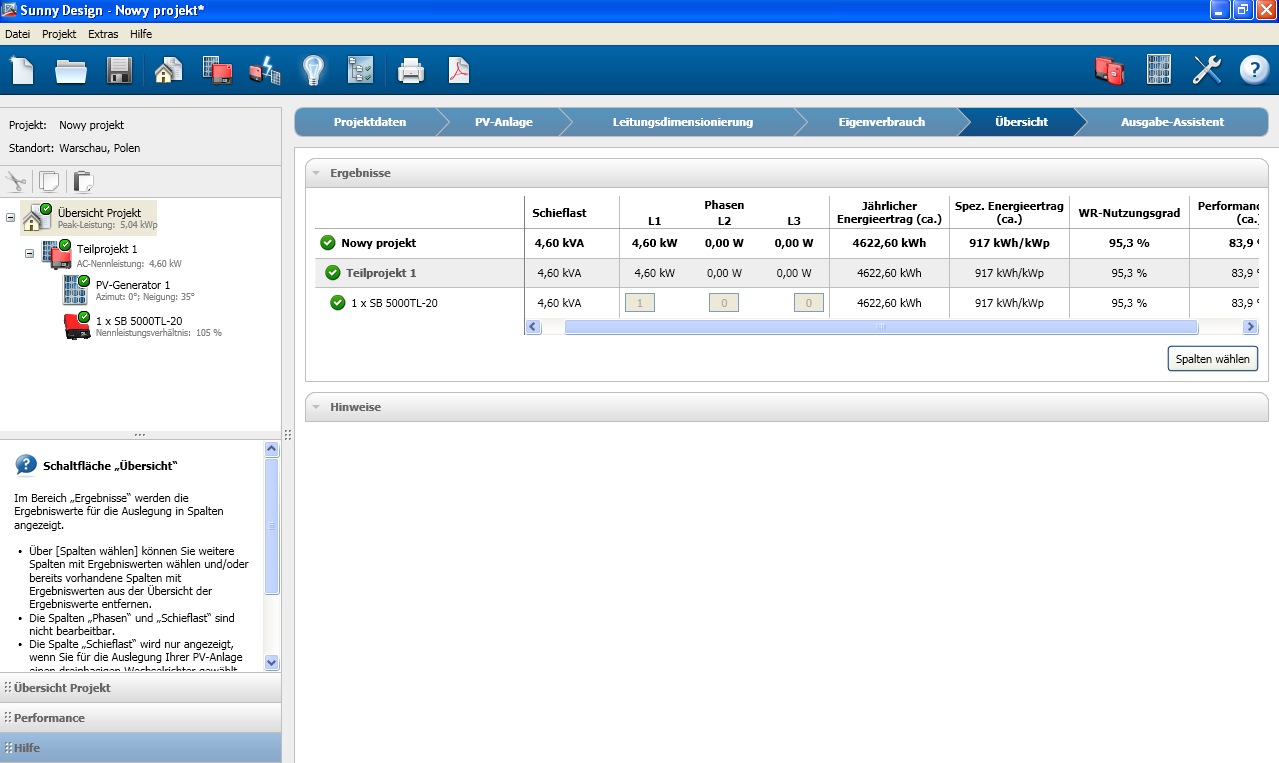The width and height of the screenshot is (1279, 763).
Task: Go to PV-Anlage step
Action: coord(503,122)
